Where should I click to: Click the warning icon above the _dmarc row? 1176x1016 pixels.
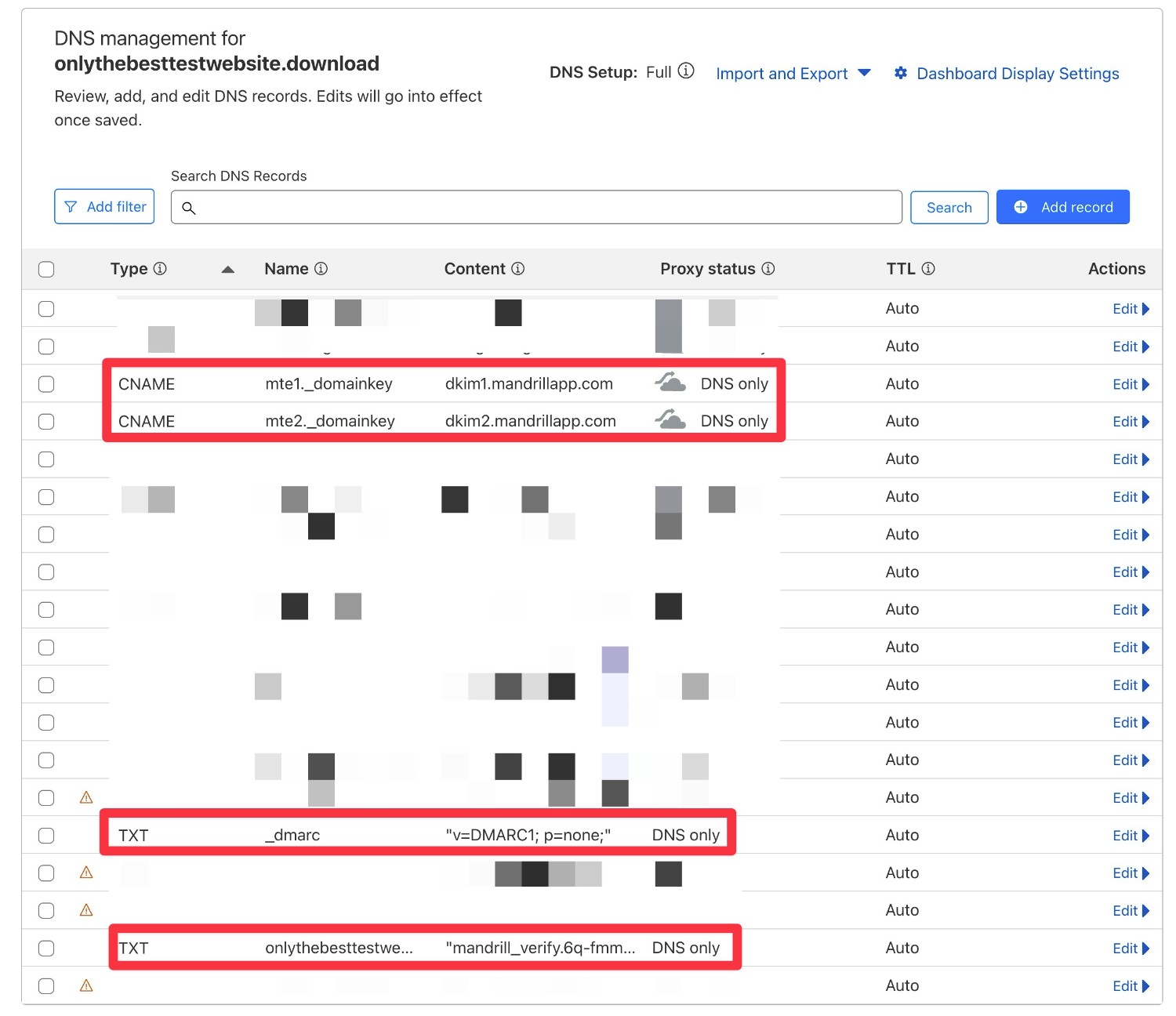(x=86, y=797)
